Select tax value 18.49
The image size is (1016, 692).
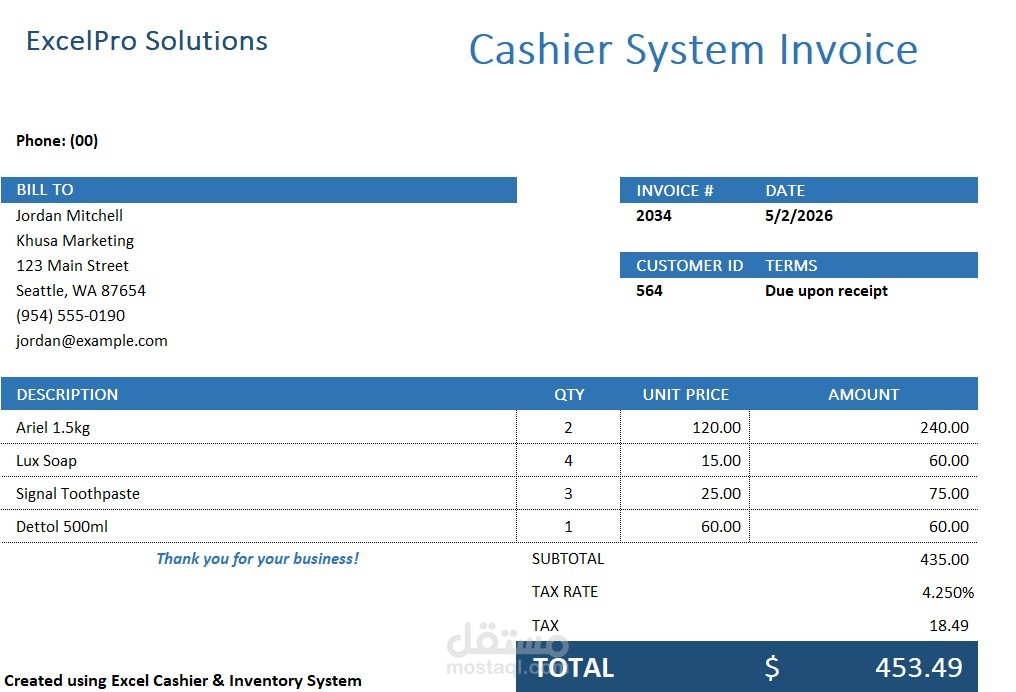coord(949,625)
